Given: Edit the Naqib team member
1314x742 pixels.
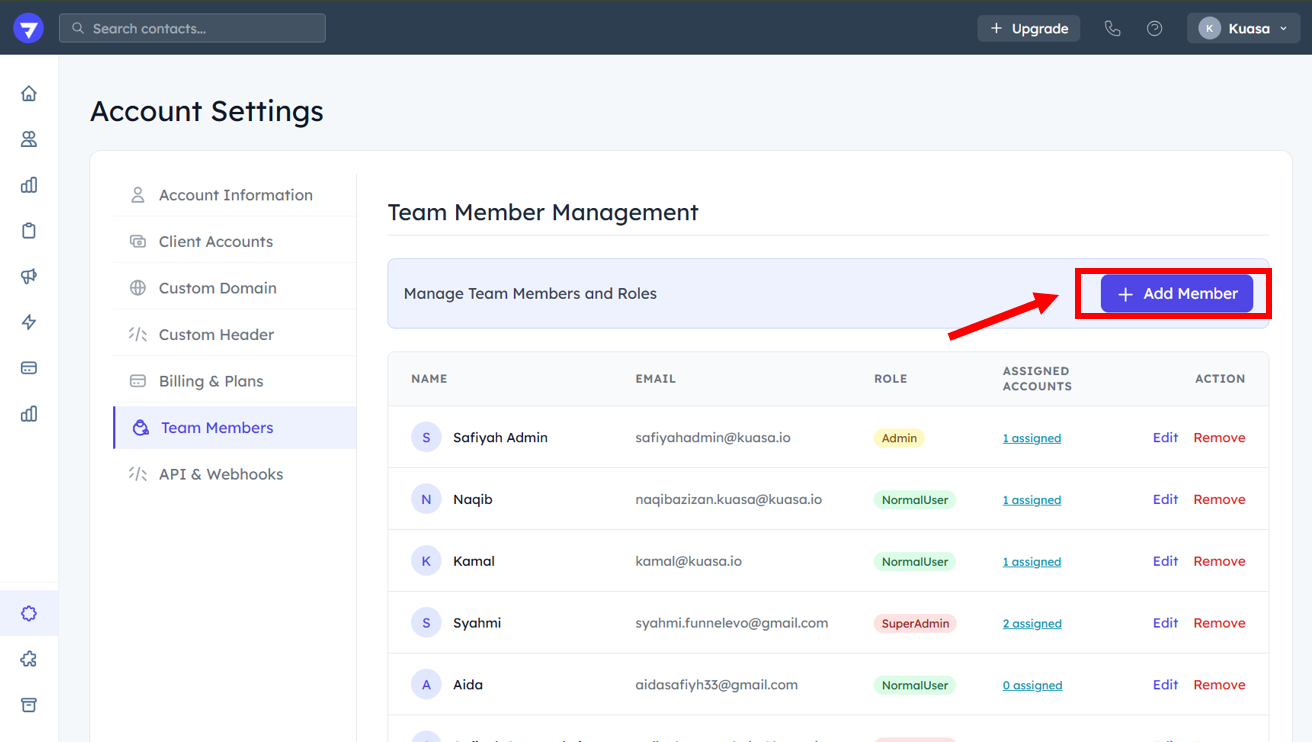Looking at the screenshot, I should click(x=1165, y=499).
